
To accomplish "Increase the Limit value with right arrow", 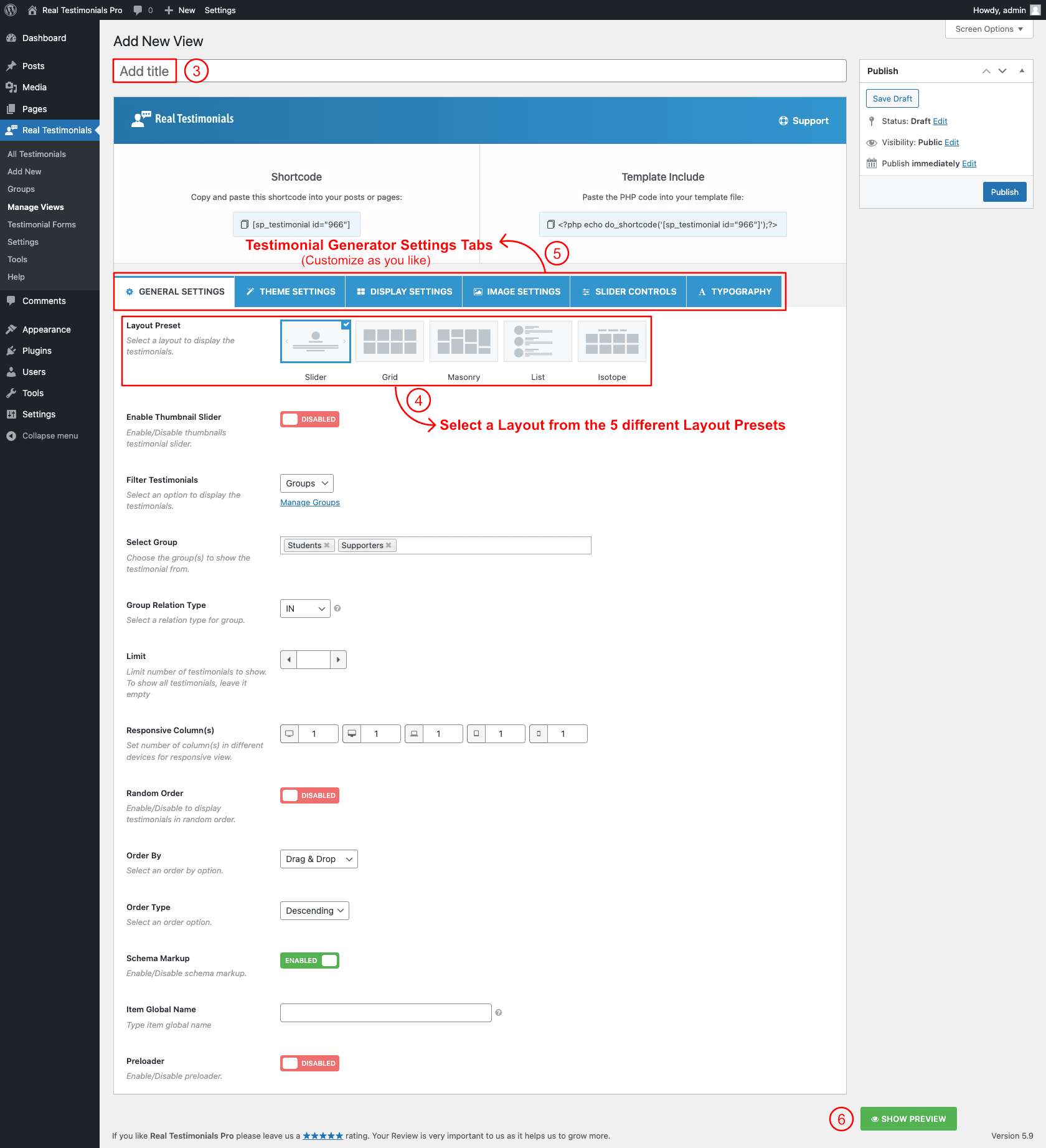I will [338, 660].
